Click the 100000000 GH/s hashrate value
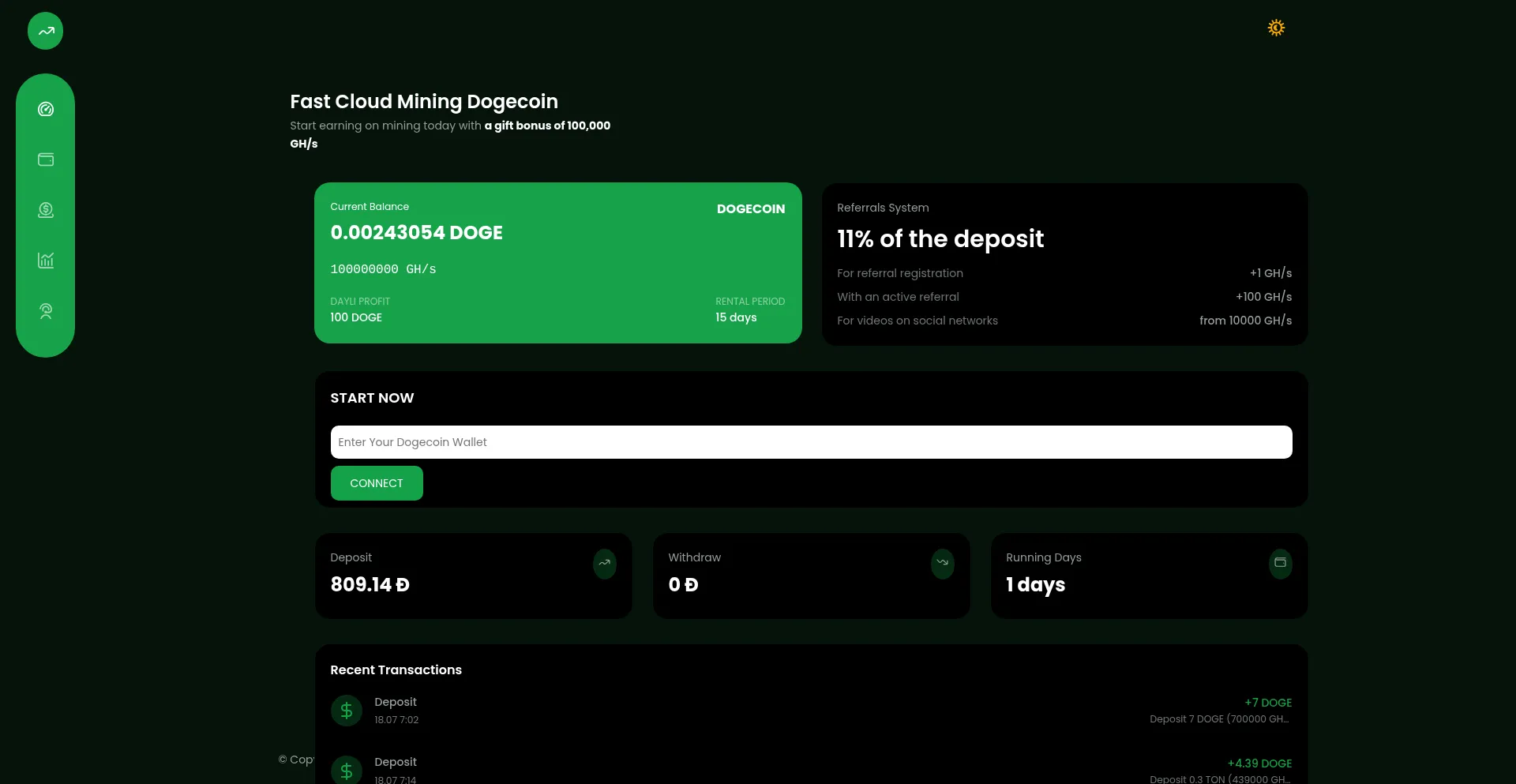 (383, 269)
